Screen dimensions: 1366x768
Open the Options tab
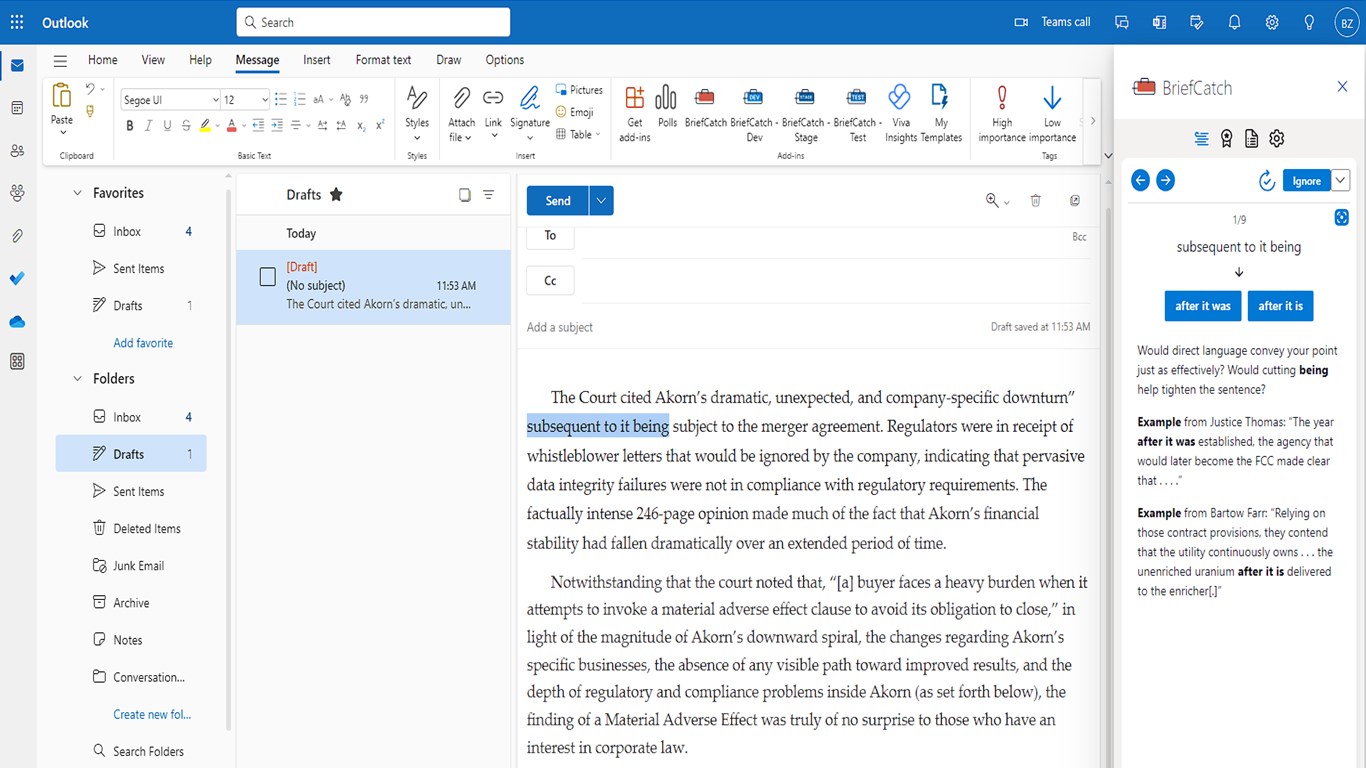(x=505, y=60)
